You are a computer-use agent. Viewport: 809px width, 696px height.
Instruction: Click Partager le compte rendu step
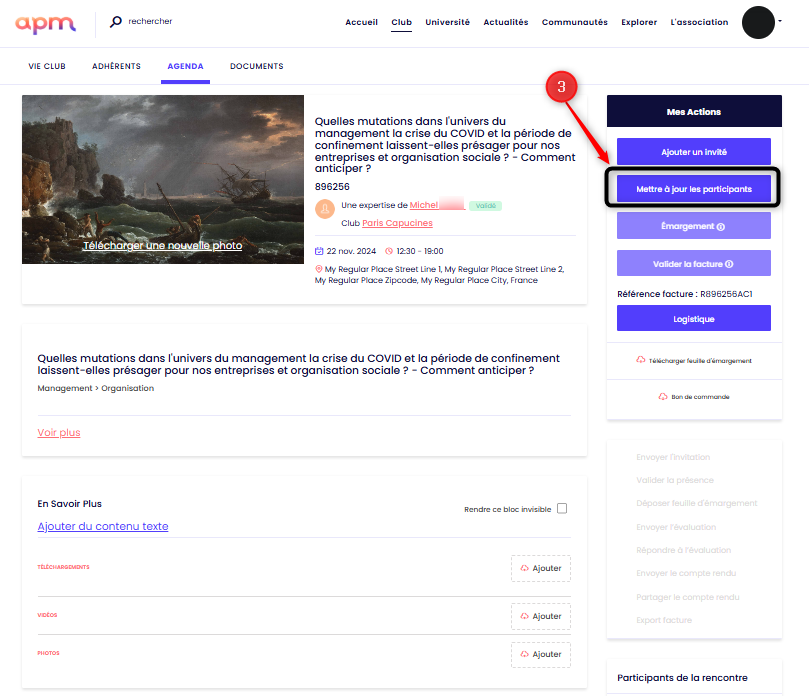688,597
